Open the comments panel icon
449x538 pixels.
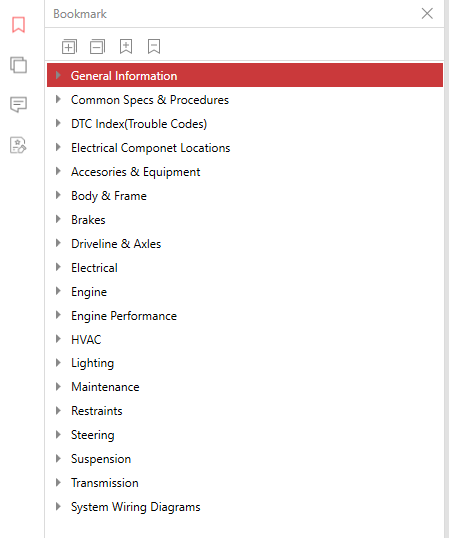(x=19, y=105)
